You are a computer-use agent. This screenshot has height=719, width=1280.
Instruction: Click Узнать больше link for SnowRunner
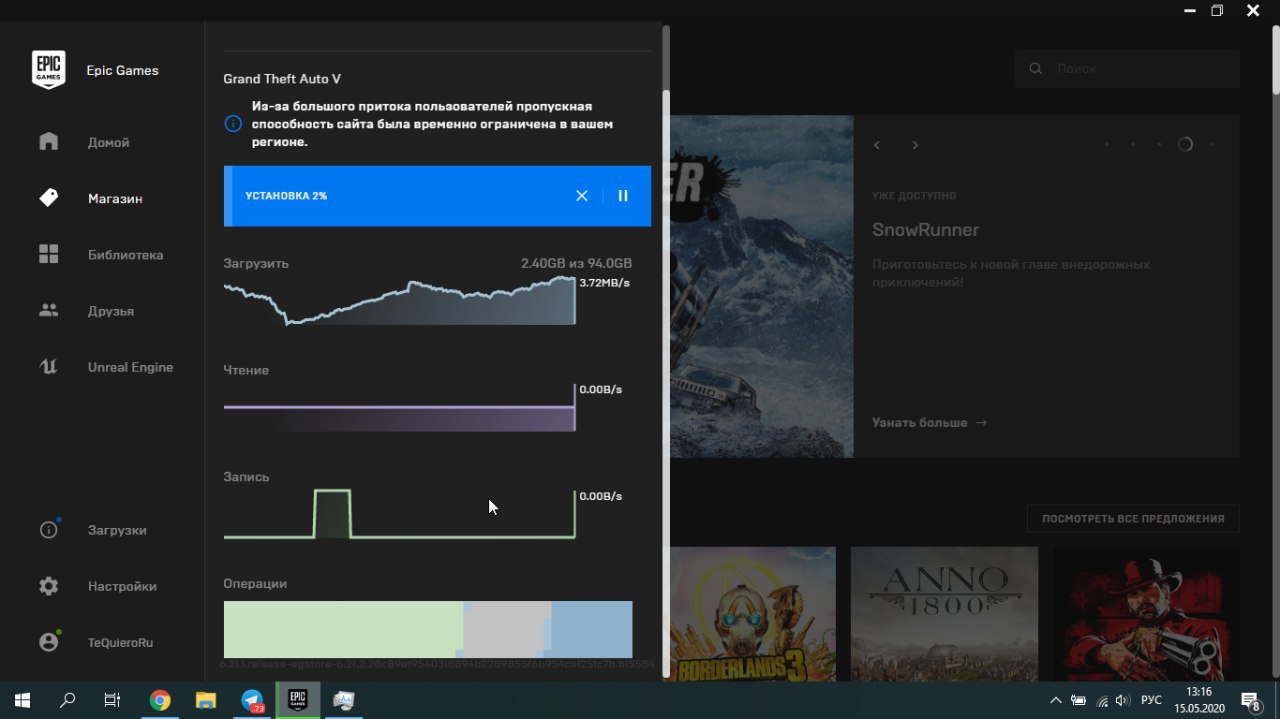(929, 422)
